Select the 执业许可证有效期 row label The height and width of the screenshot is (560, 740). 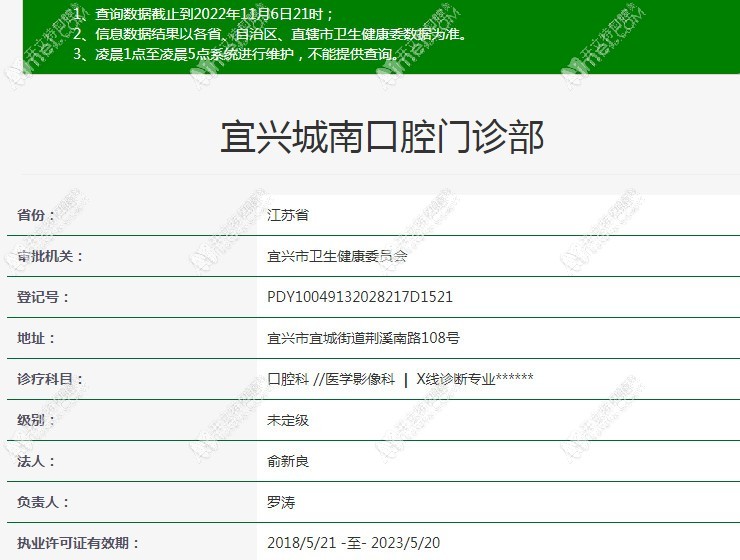click(x=77, y=543)
